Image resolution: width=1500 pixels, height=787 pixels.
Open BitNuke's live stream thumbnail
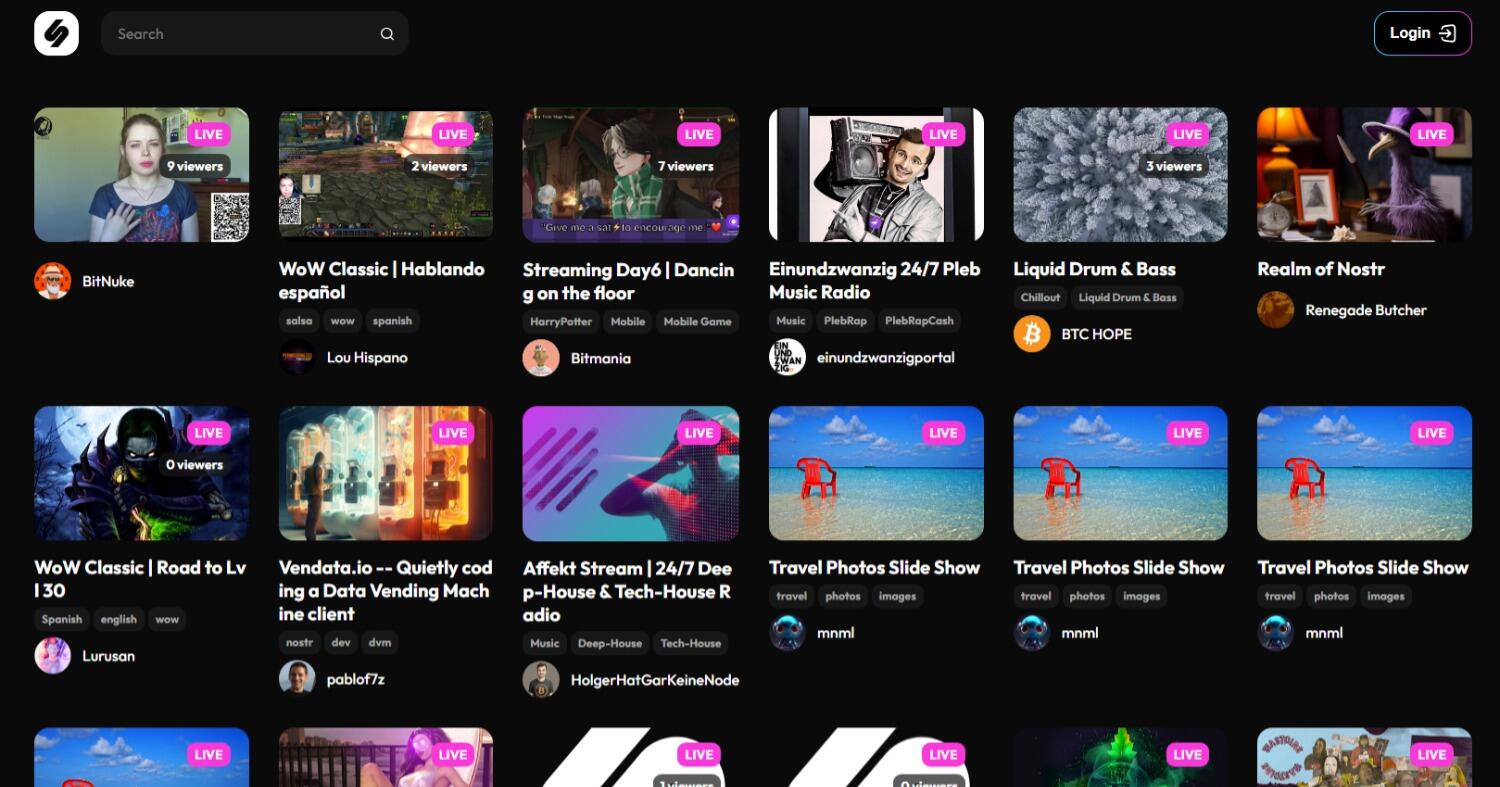(141, 175)
